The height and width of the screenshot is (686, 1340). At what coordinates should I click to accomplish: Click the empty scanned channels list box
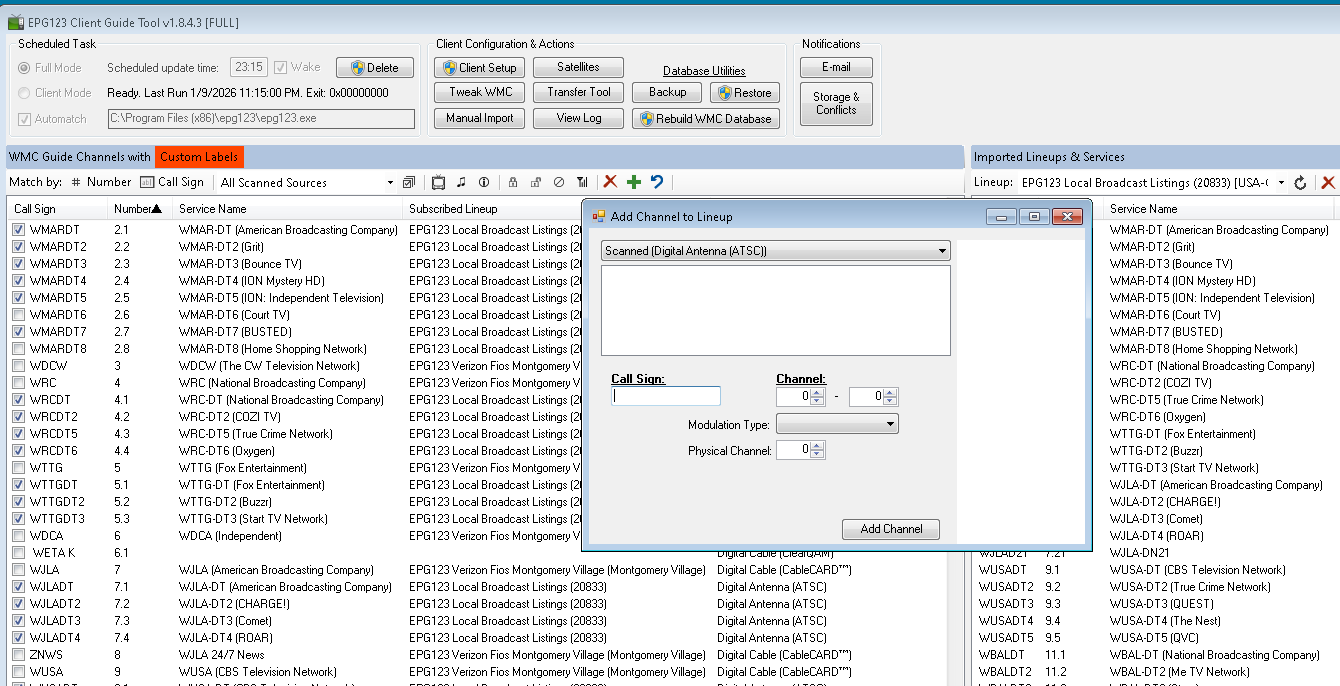point(775,310)
